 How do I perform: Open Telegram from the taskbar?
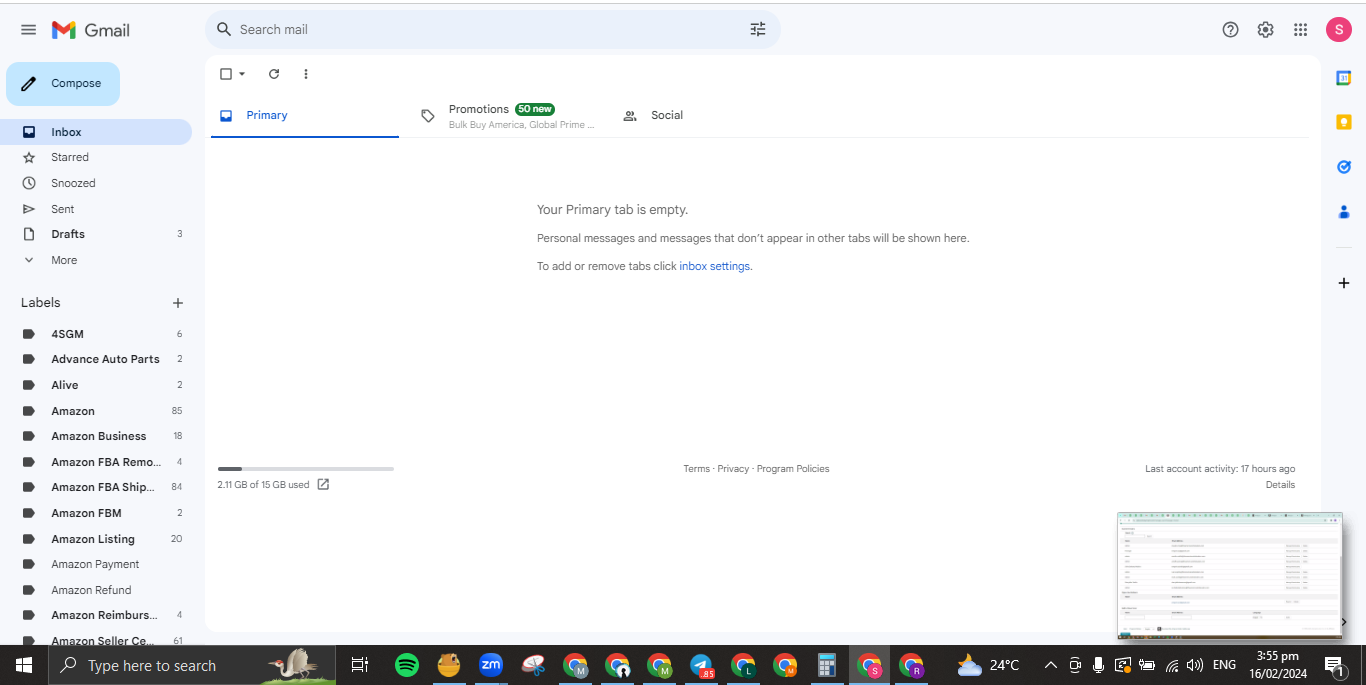pos(701,665)
